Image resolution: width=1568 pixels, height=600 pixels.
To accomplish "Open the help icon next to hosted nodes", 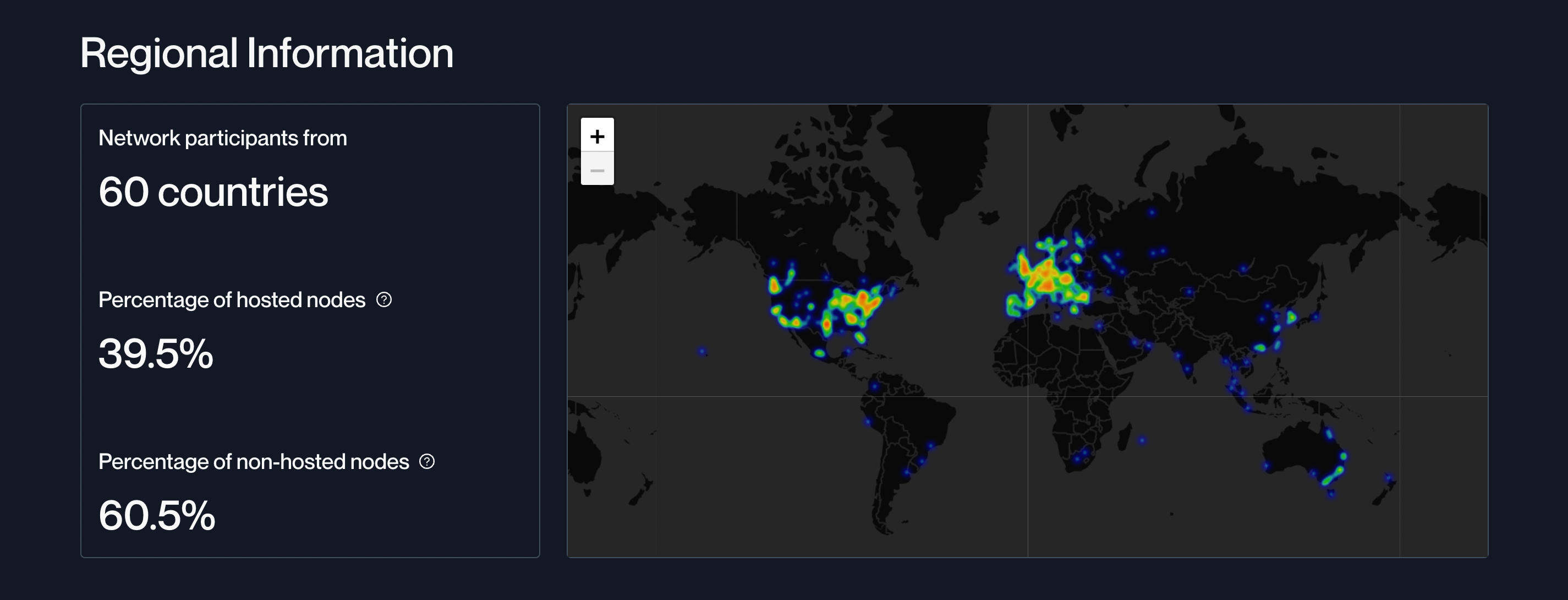I will point(384,299).
